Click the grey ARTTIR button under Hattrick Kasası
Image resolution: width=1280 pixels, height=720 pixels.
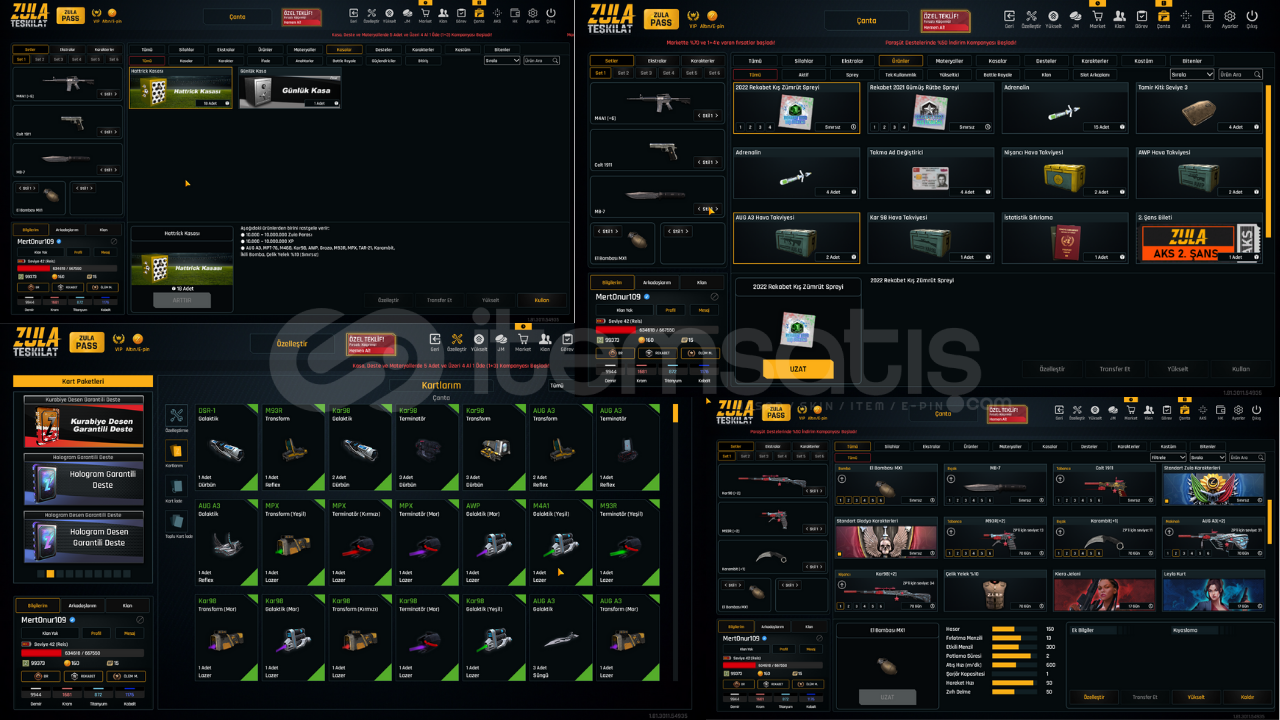tap(181, 299)
